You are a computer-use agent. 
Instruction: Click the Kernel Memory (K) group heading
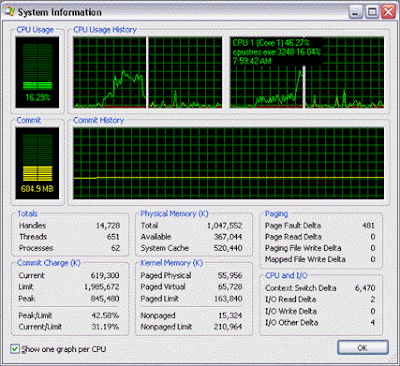point(172,263)
